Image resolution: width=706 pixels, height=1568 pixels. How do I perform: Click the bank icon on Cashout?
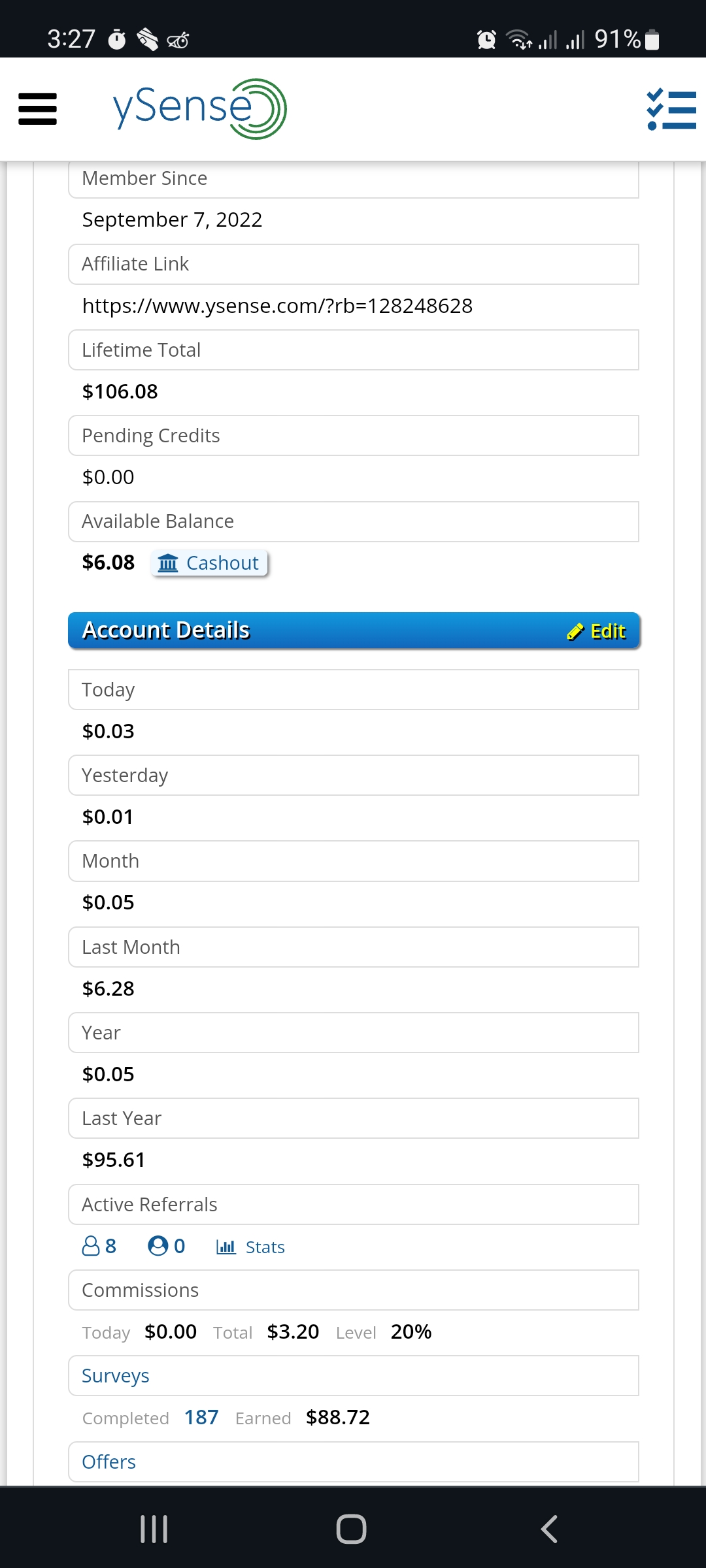pyautogui.click(x=168, y=563)
